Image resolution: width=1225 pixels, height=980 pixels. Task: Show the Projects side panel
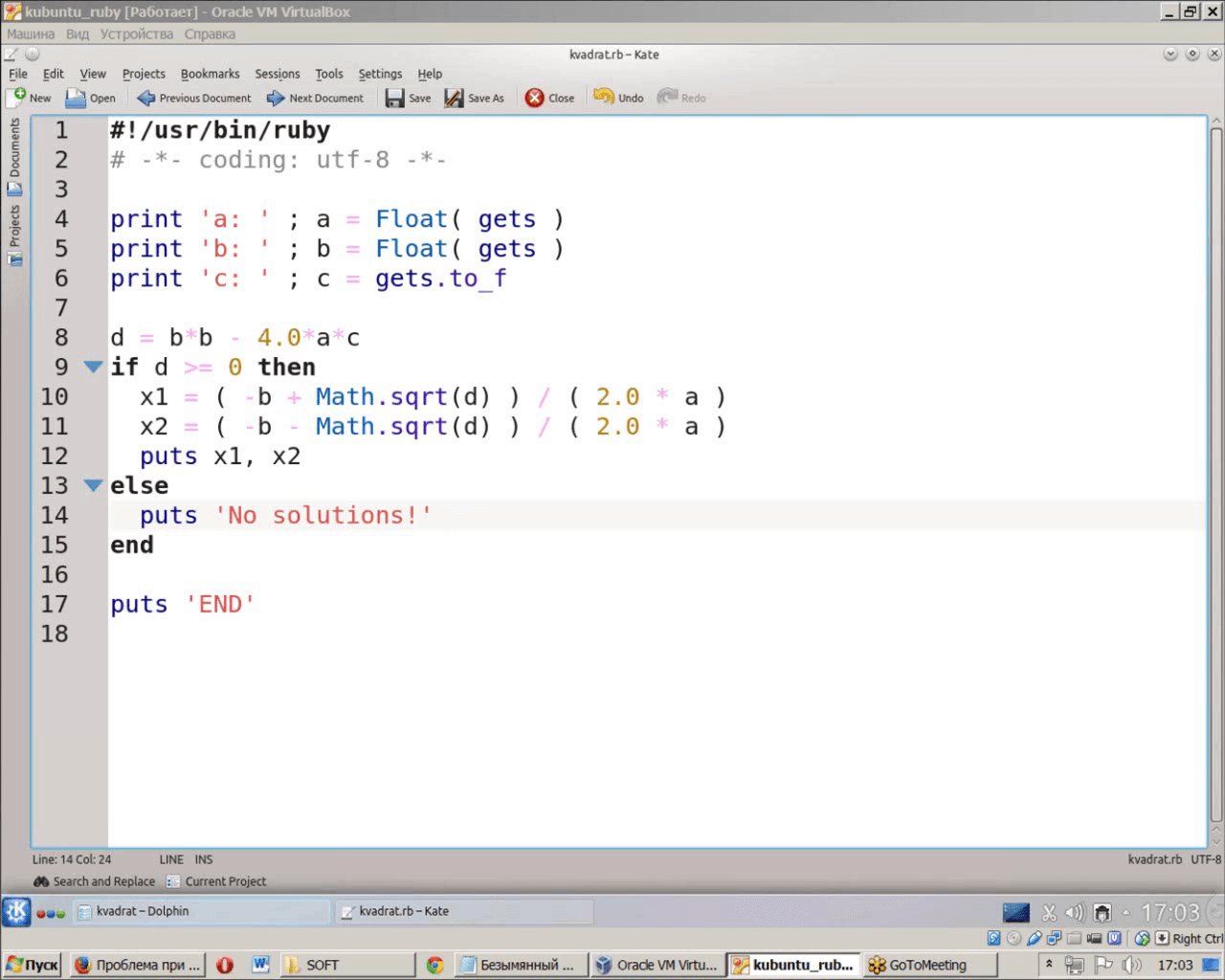pos(14,234)
